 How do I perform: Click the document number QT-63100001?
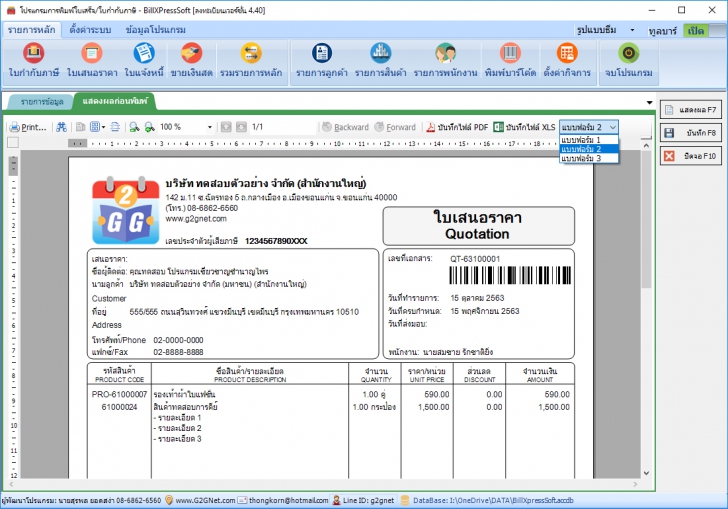click(x=475, y=259)
